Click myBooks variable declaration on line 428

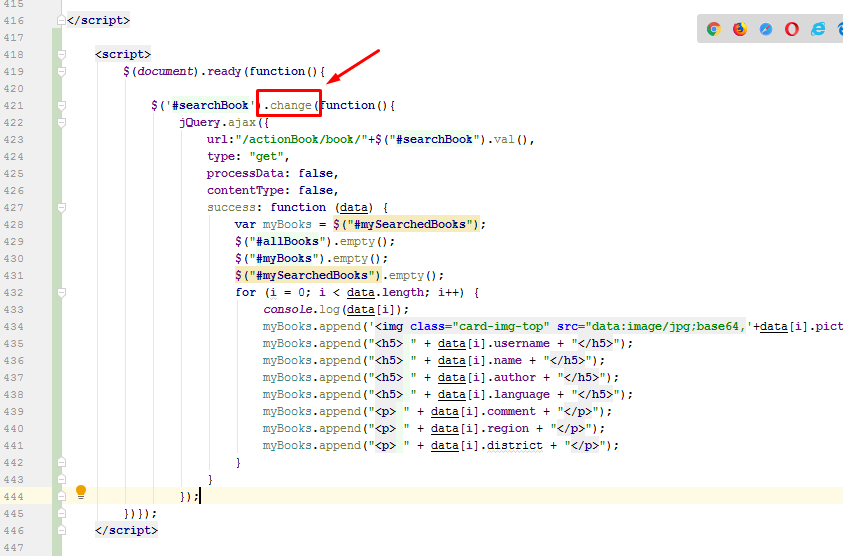point(287,224)
